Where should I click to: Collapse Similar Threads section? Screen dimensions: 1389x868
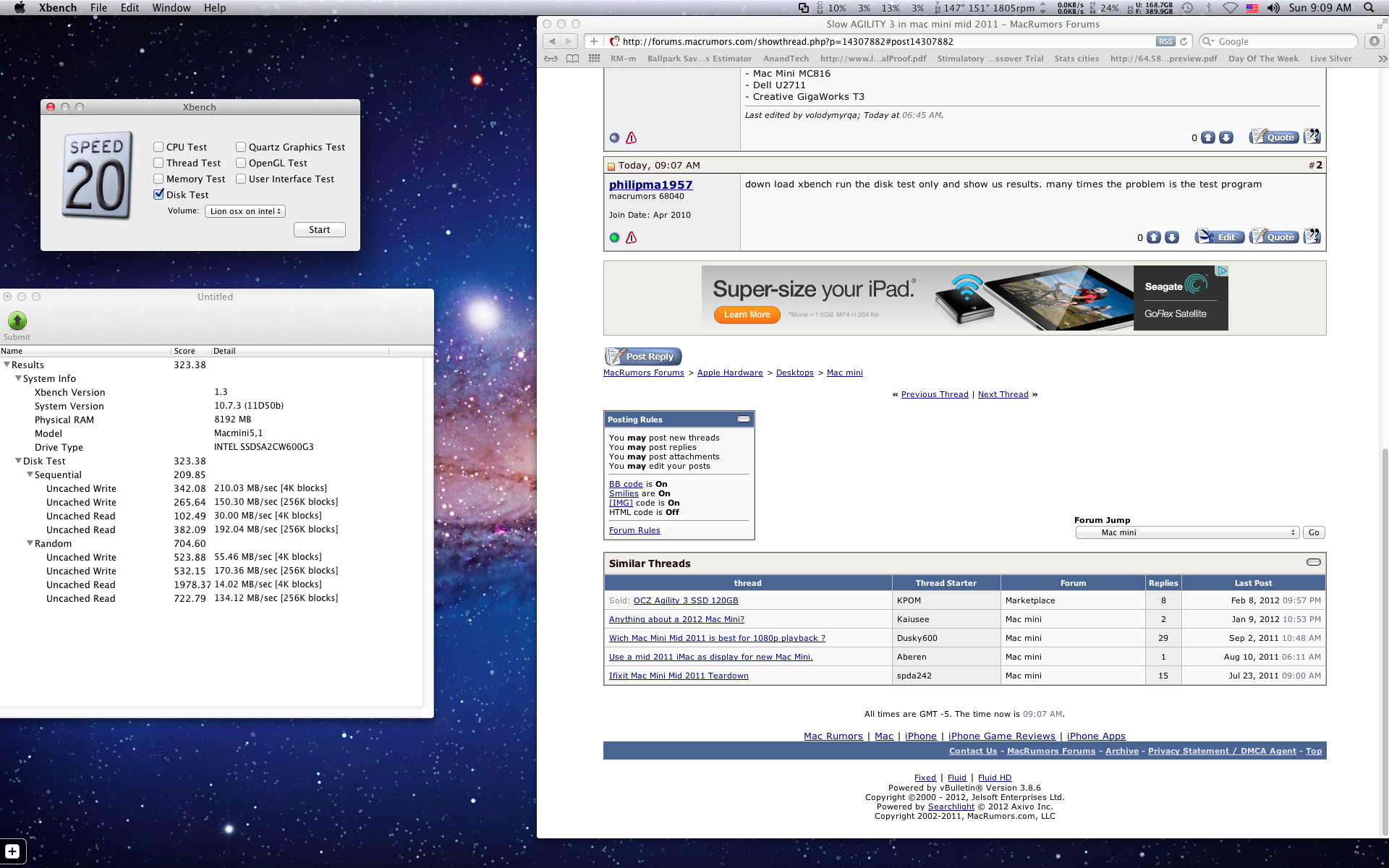point(1314,562)
